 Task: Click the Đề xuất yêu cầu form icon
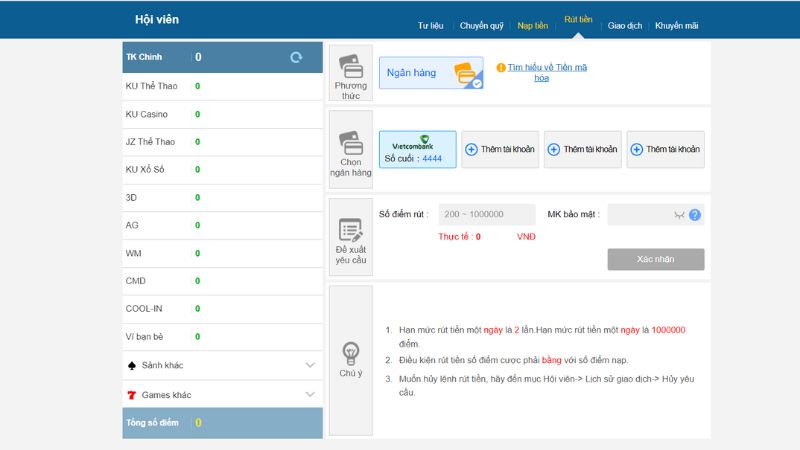(350, 230)
